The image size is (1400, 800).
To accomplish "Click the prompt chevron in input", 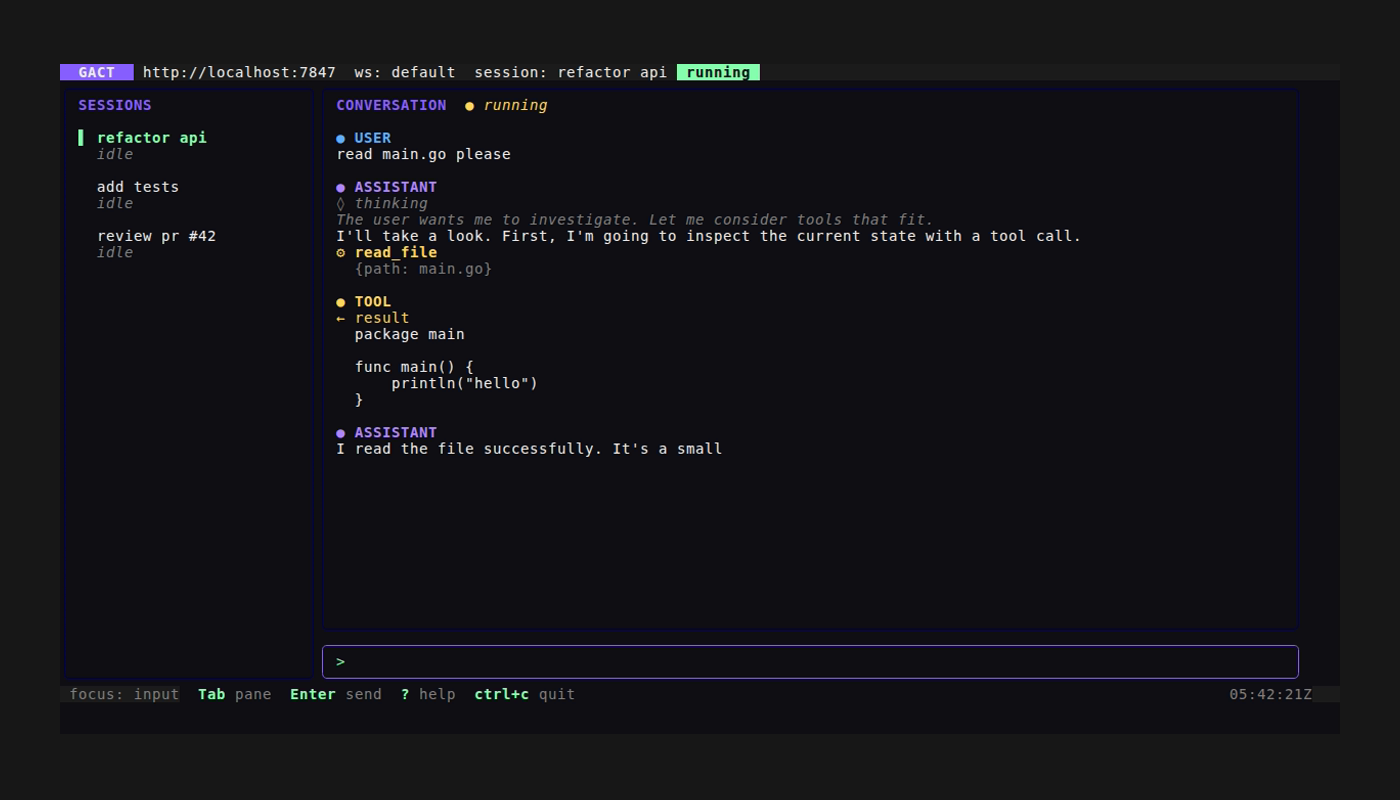I will click(341, 661).
